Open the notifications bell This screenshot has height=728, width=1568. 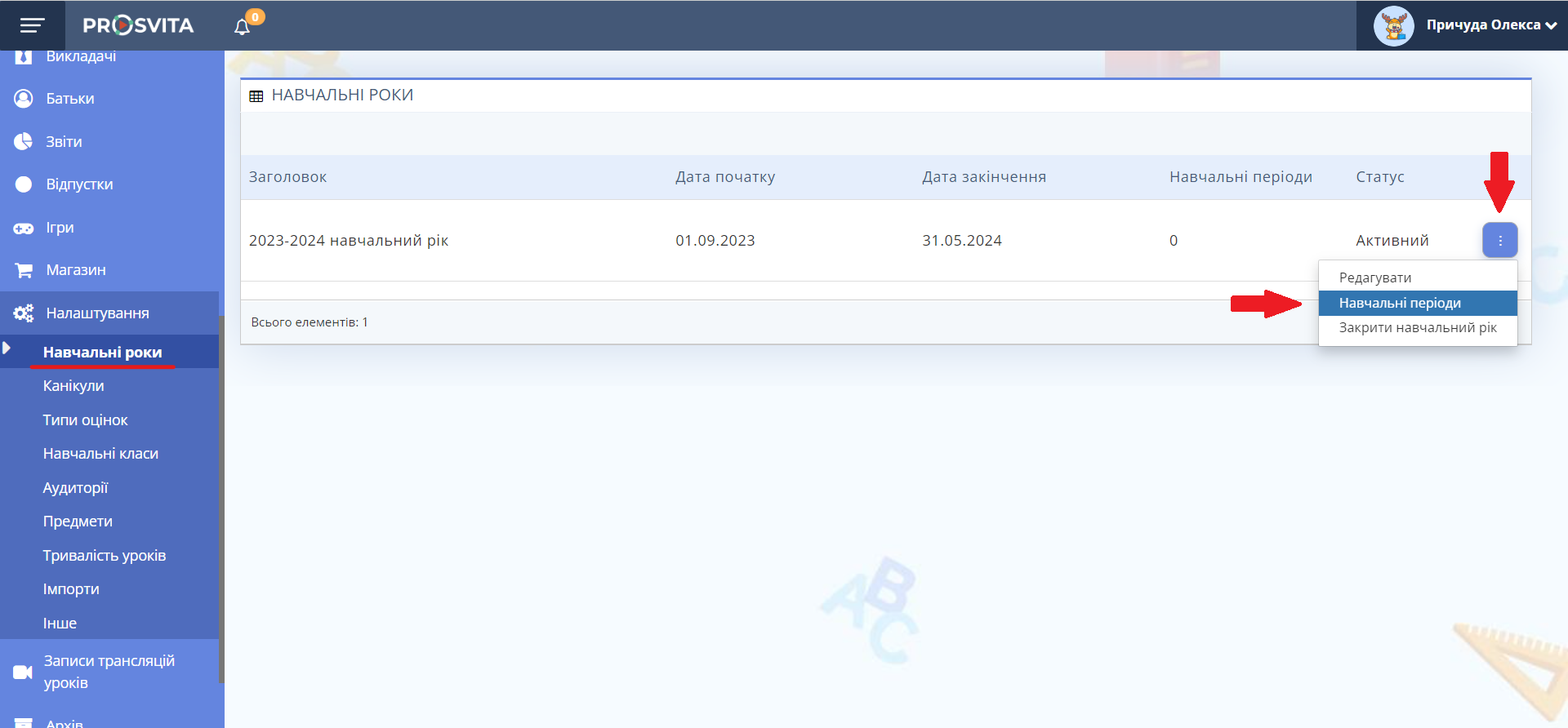pos(242,27)
